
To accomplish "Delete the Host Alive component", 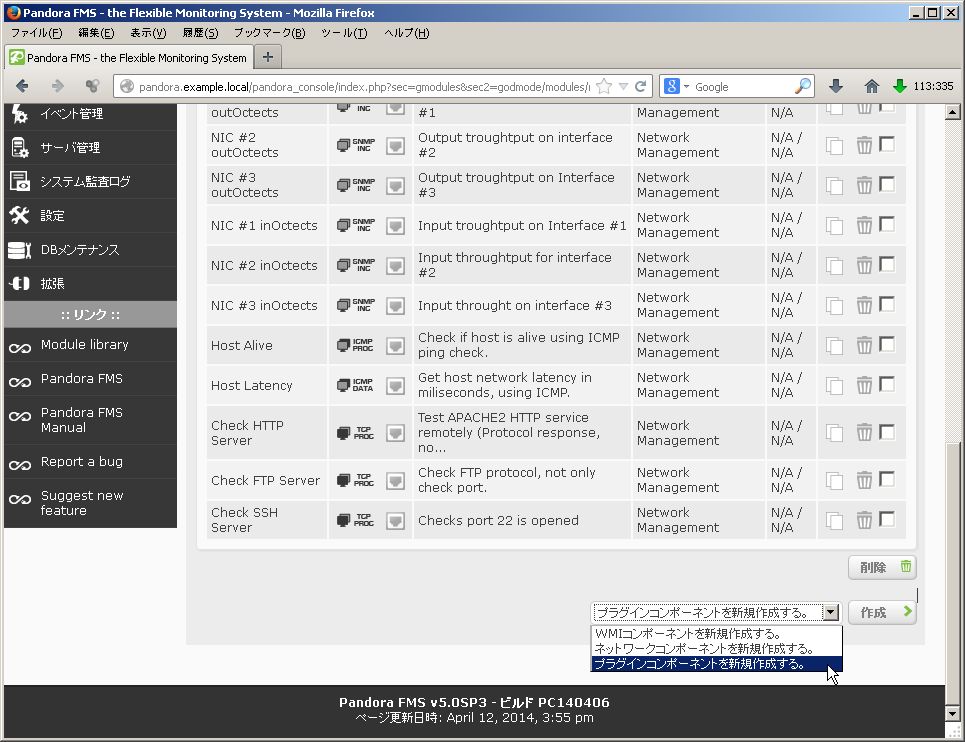I will click(864, 345).
